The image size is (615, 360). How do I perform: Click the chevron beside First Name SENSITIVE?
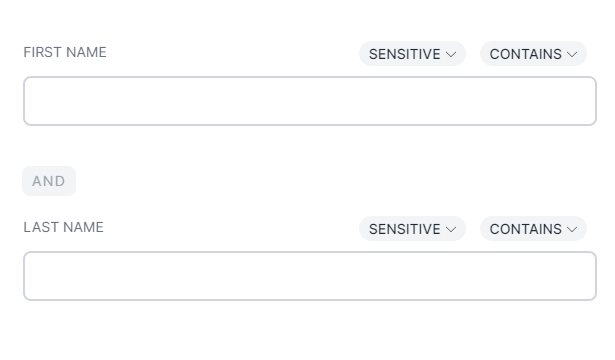coord(451,54)
